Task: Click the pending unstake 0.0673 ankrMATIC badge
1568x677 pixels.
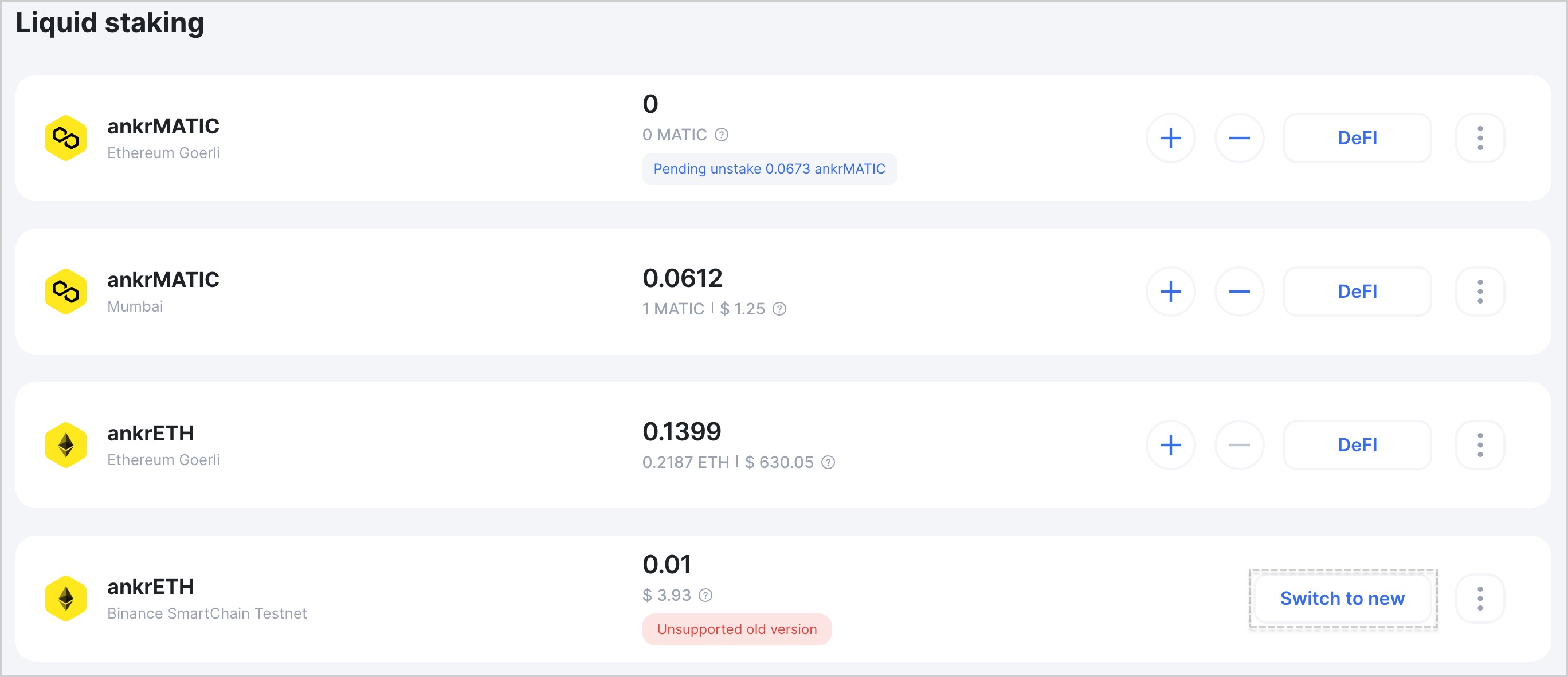Action: coord(769,169)
